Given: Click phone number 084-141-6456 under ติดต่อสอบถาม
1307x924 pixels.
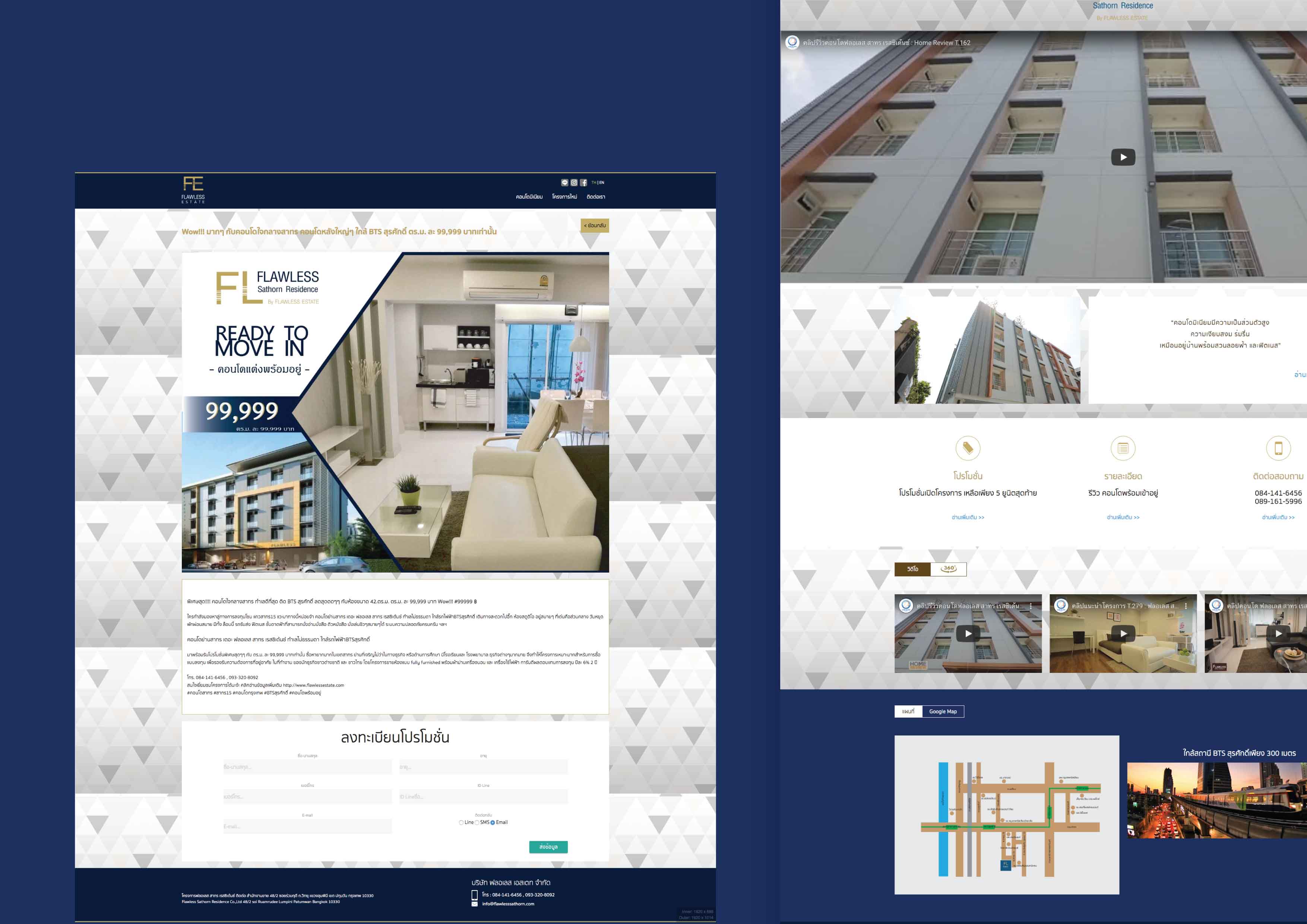Looking at the screenshot, I should 1278,493.
